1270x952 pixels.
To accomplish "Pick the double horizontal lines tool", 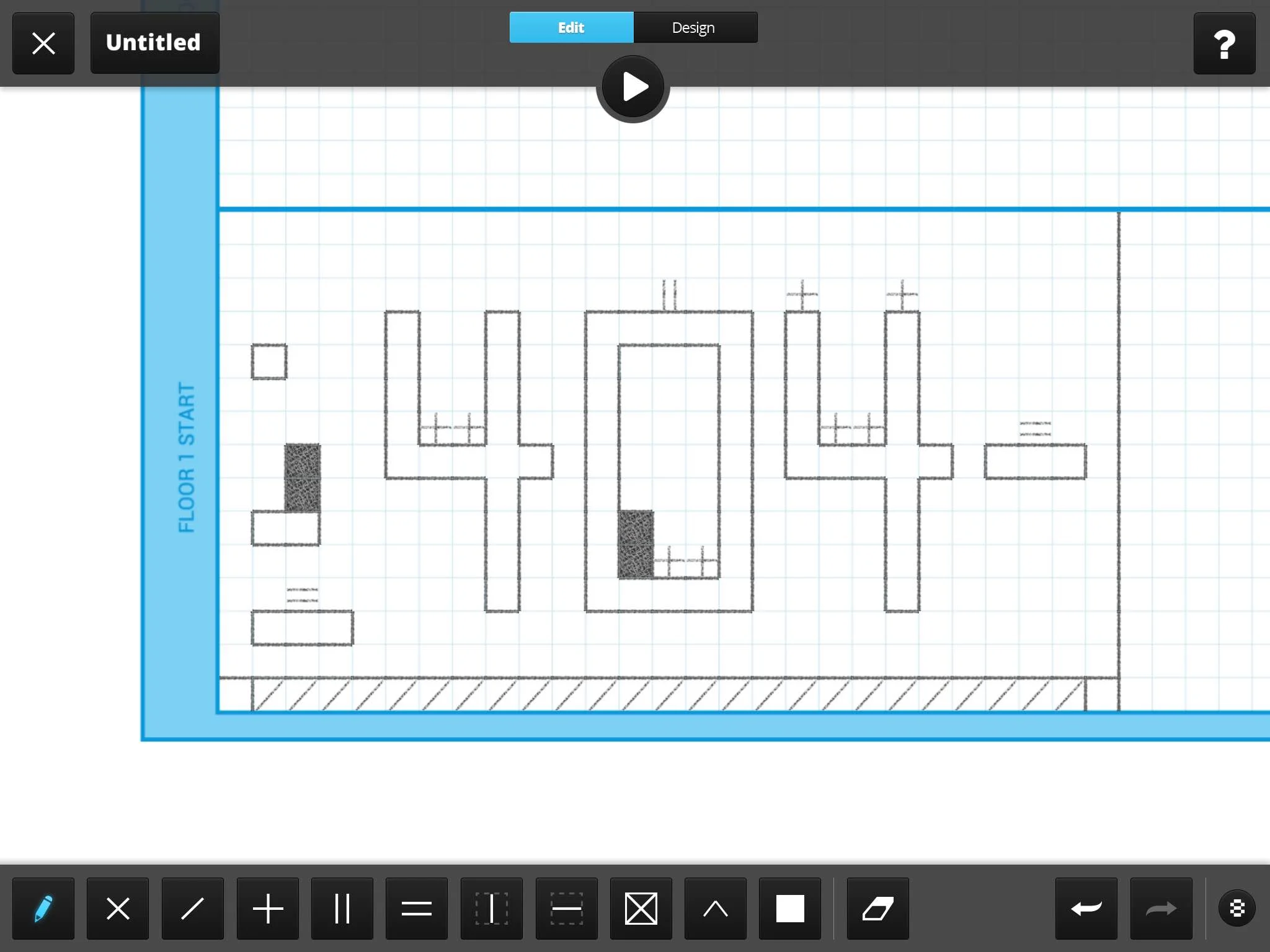I will tap(416, 909).
